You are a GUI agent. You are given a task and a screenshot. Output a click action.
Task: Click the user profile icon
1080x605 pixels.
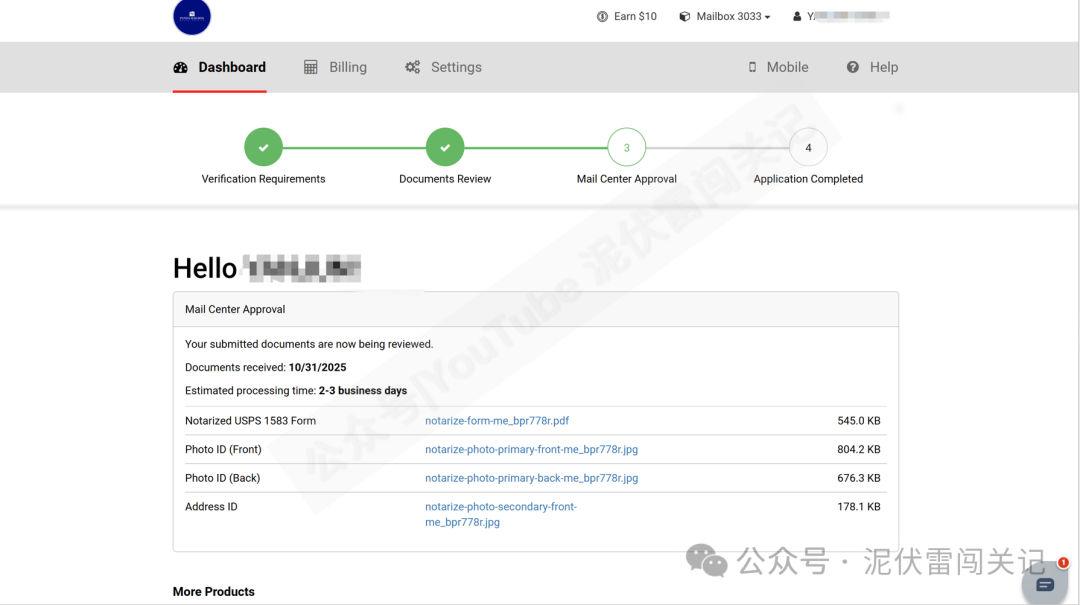click(x=797, y=17)
